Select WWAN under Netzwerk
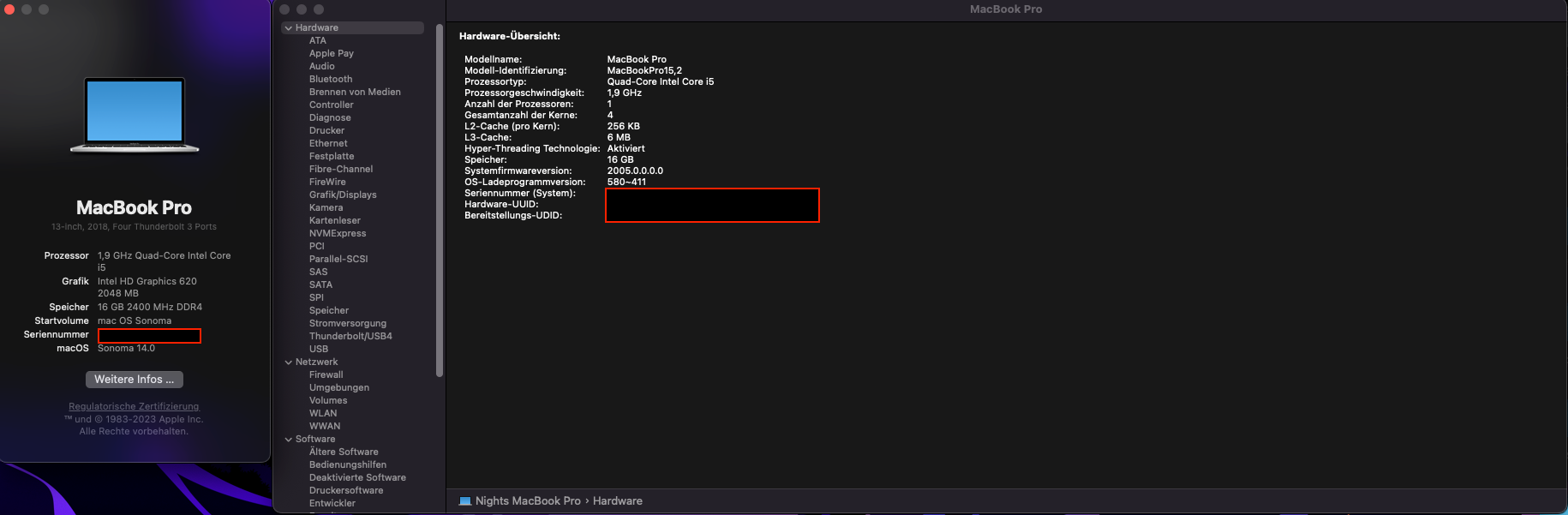The height and width of the screenshot is (515, 1568). [325, 426]
